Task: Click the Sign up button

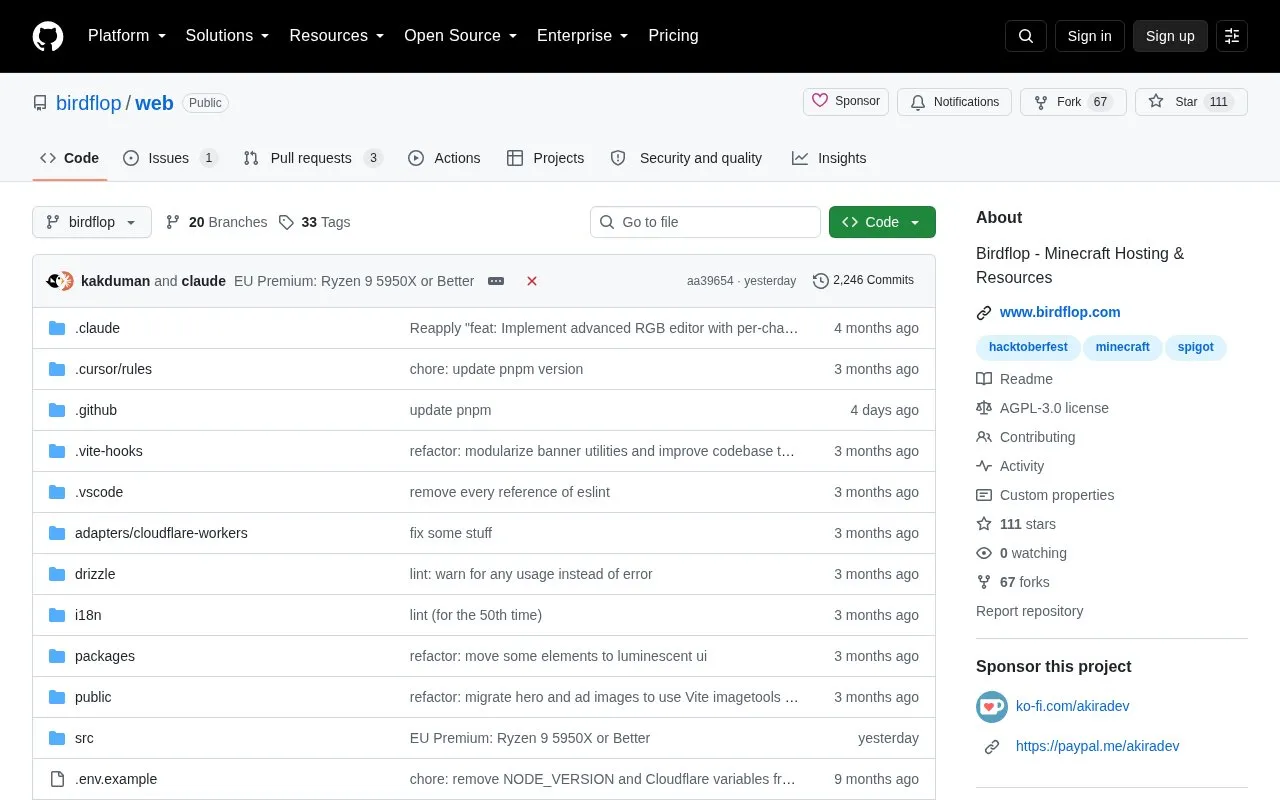Action: (x=1170, y=36)
